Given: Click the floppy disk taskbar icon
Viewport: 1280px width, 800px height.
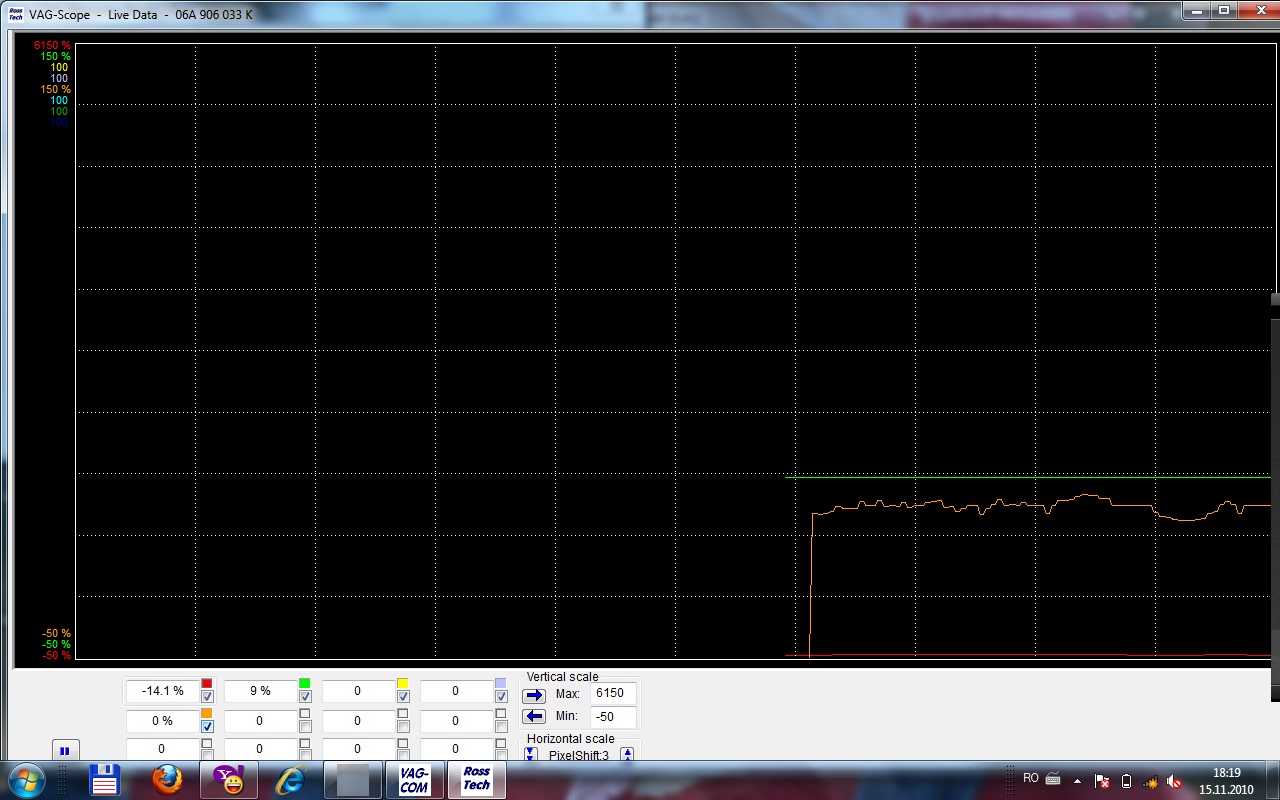Looking at the screenshot, I should tap(104, 780).
